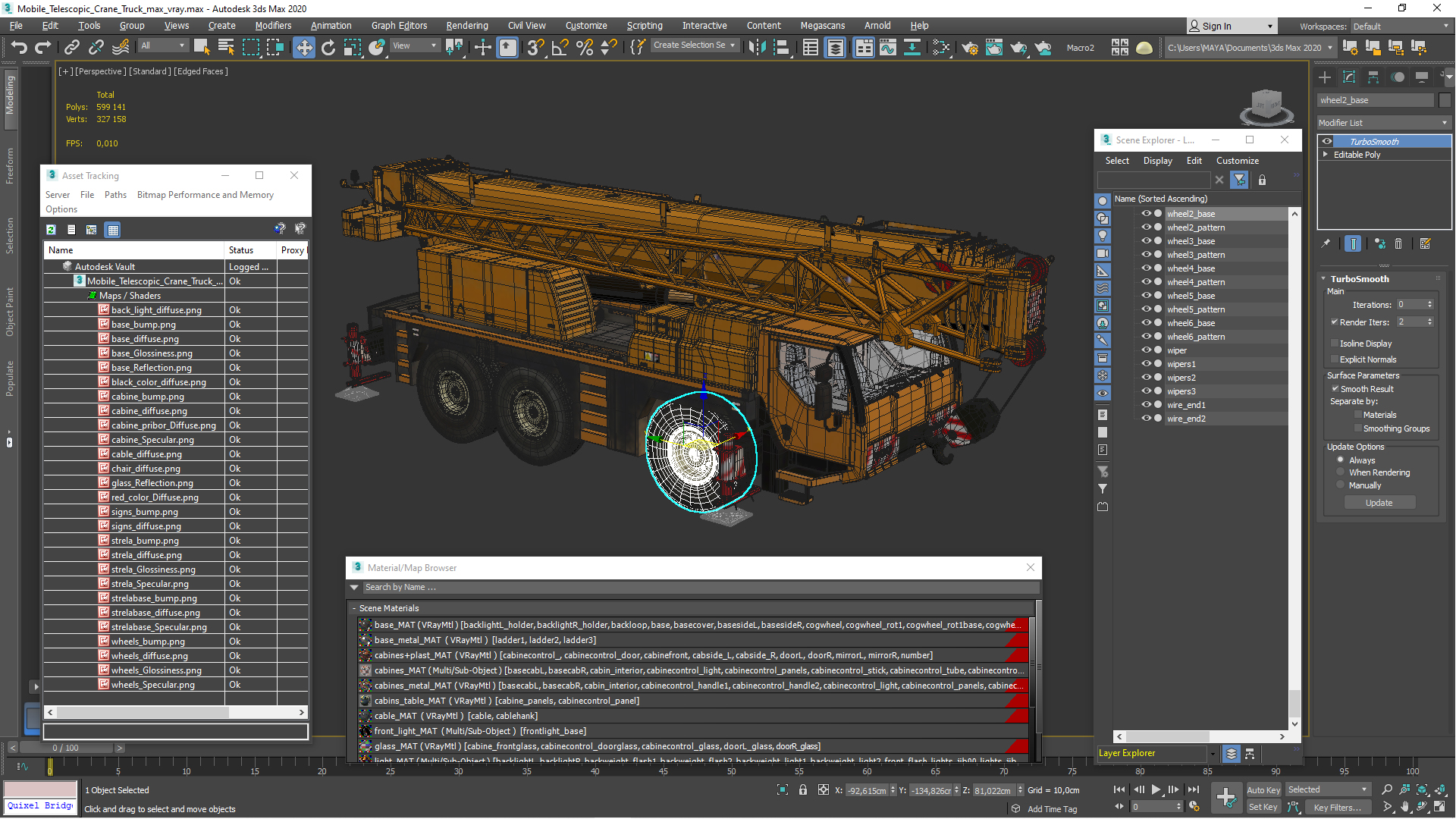The height and width of the screenshot is (819, 1456).
Task: Click the Auto Key button
Action: click(1263, 790)
